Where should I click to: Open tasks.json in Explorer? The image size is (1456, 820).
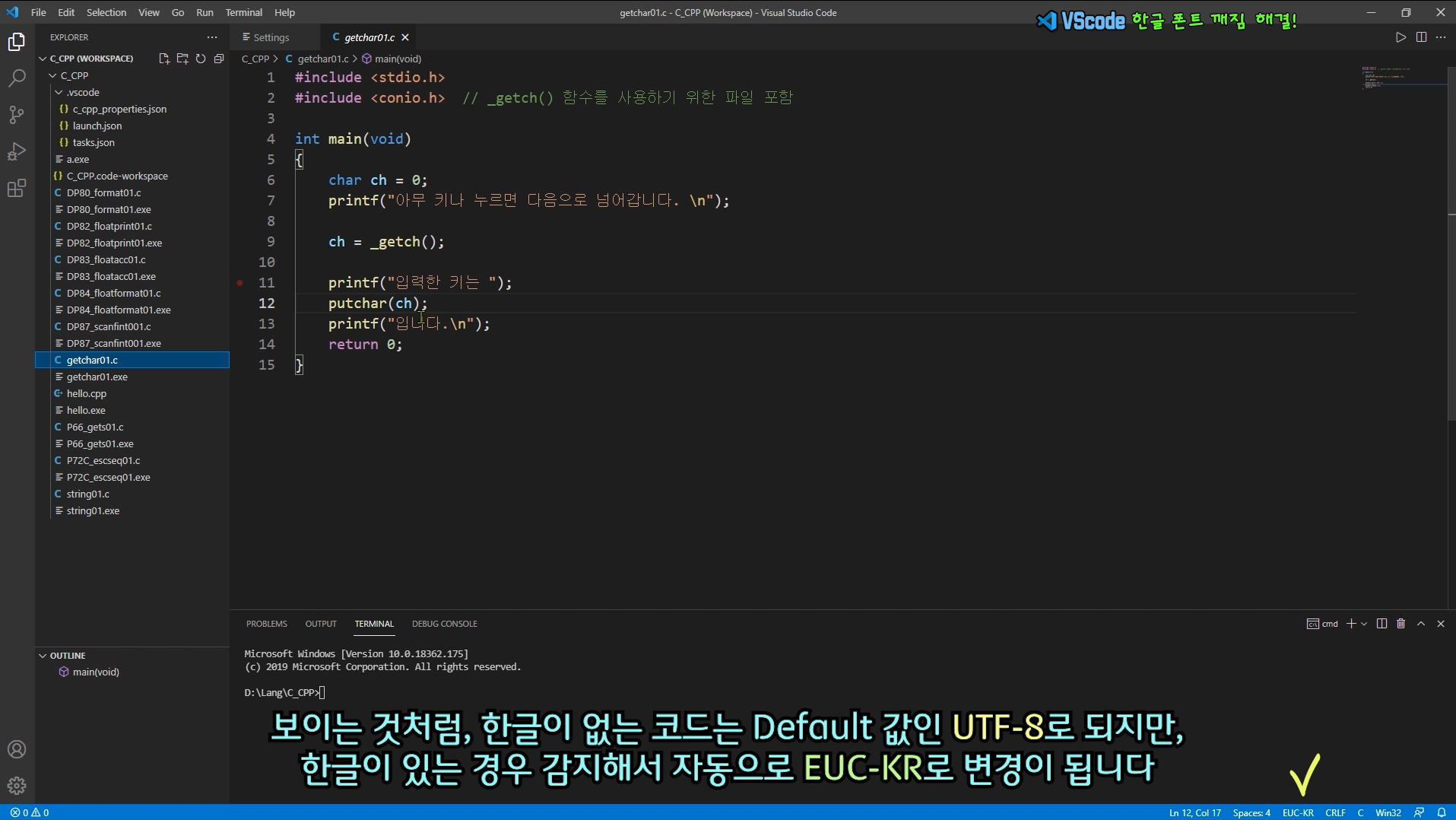94,142
